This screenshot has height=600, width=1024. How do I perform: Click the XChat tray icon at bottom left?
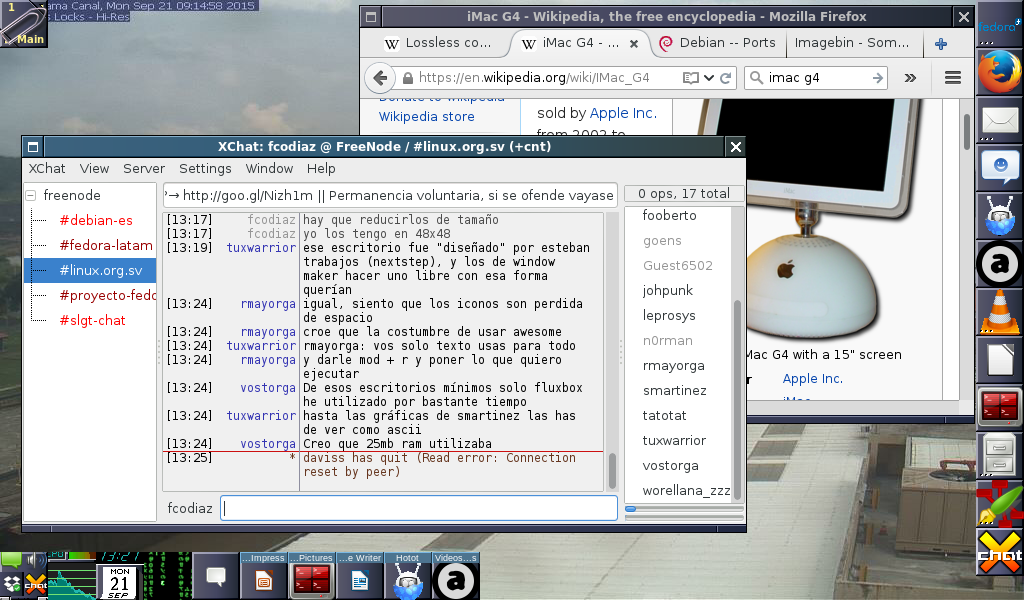click(x=35, y=583)
